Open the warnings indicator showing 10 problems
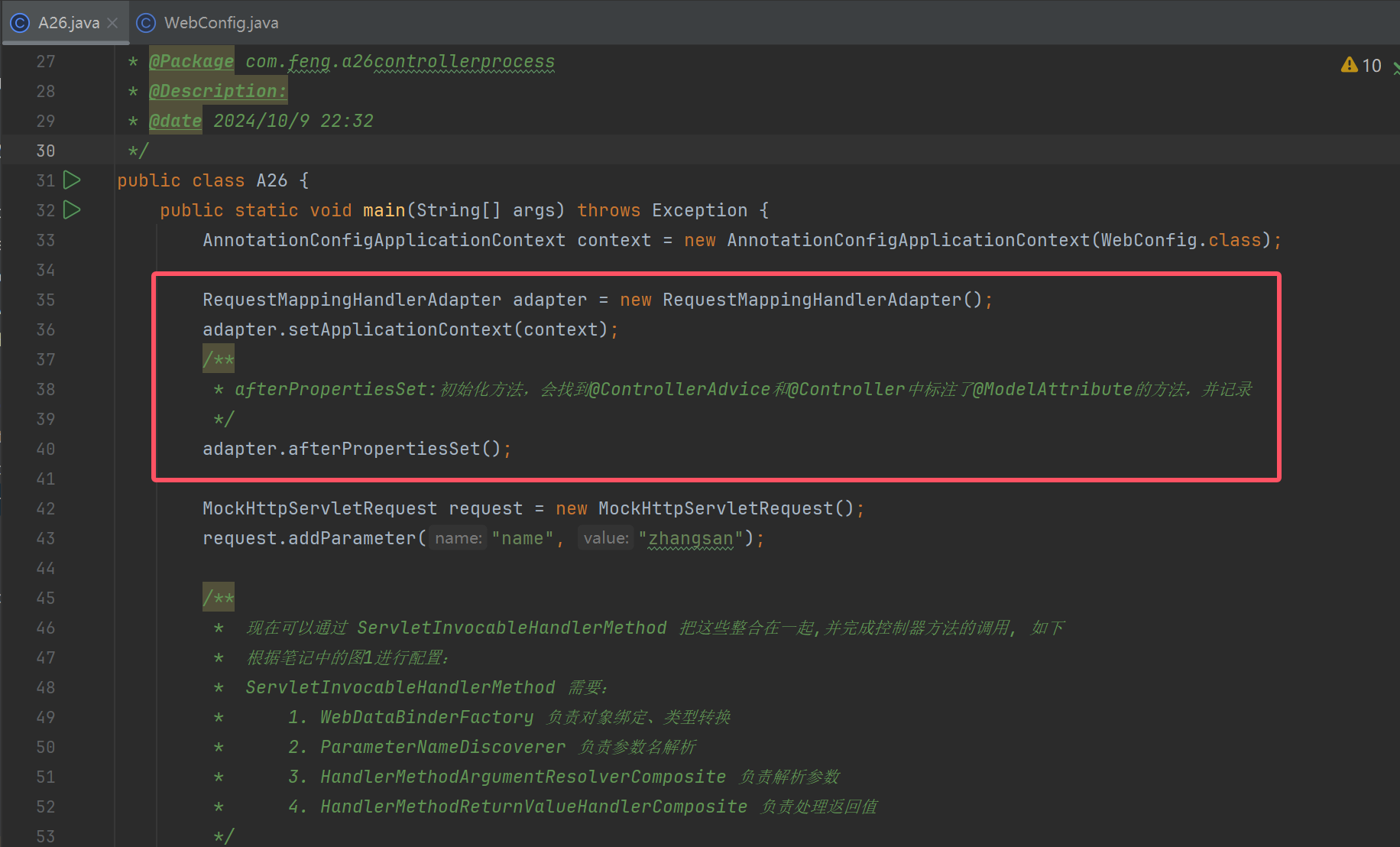This screenshot has height=847, width=1400. point(1361,66)
